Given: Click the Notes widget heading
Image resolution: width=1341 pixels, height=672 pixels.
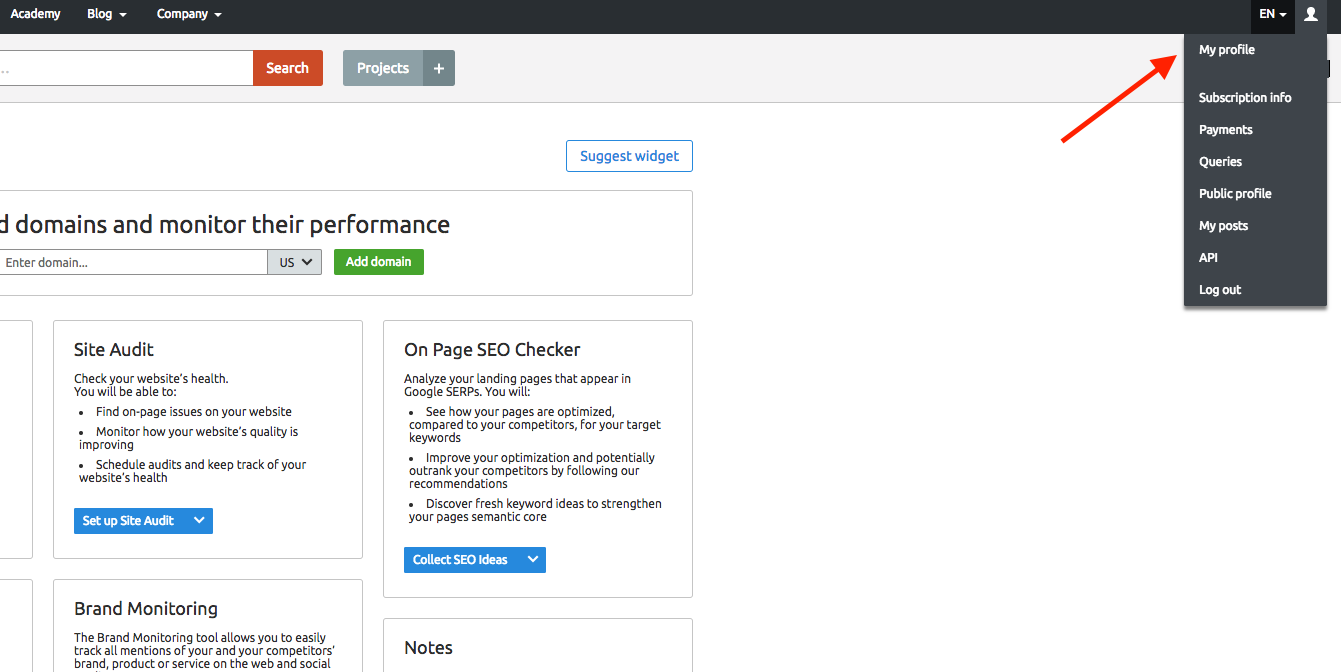Looking at the screenshot, I should click(428, 648).
